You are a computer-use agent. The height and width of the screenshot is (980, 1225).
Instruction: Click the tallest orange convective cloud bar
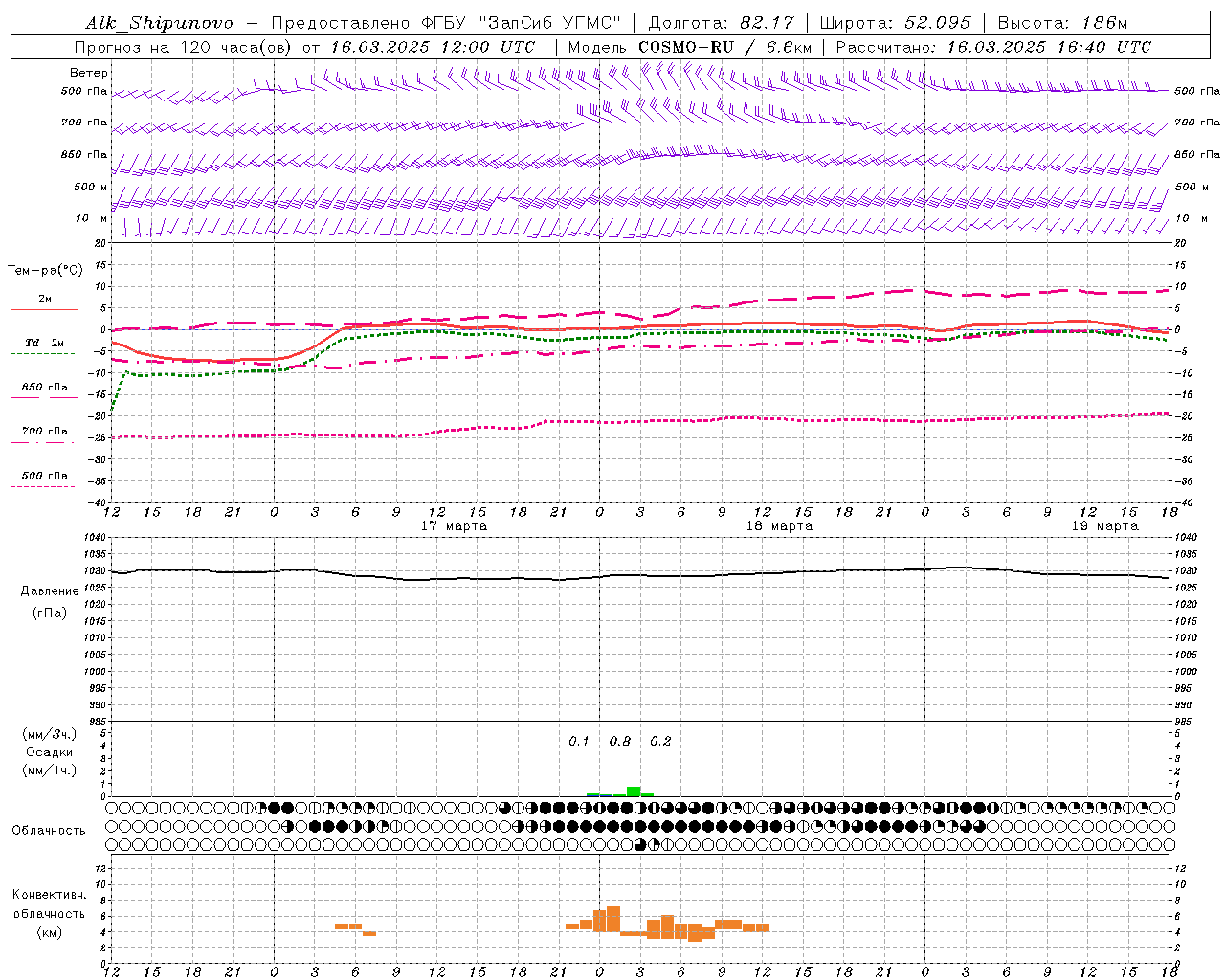point(613,920)
